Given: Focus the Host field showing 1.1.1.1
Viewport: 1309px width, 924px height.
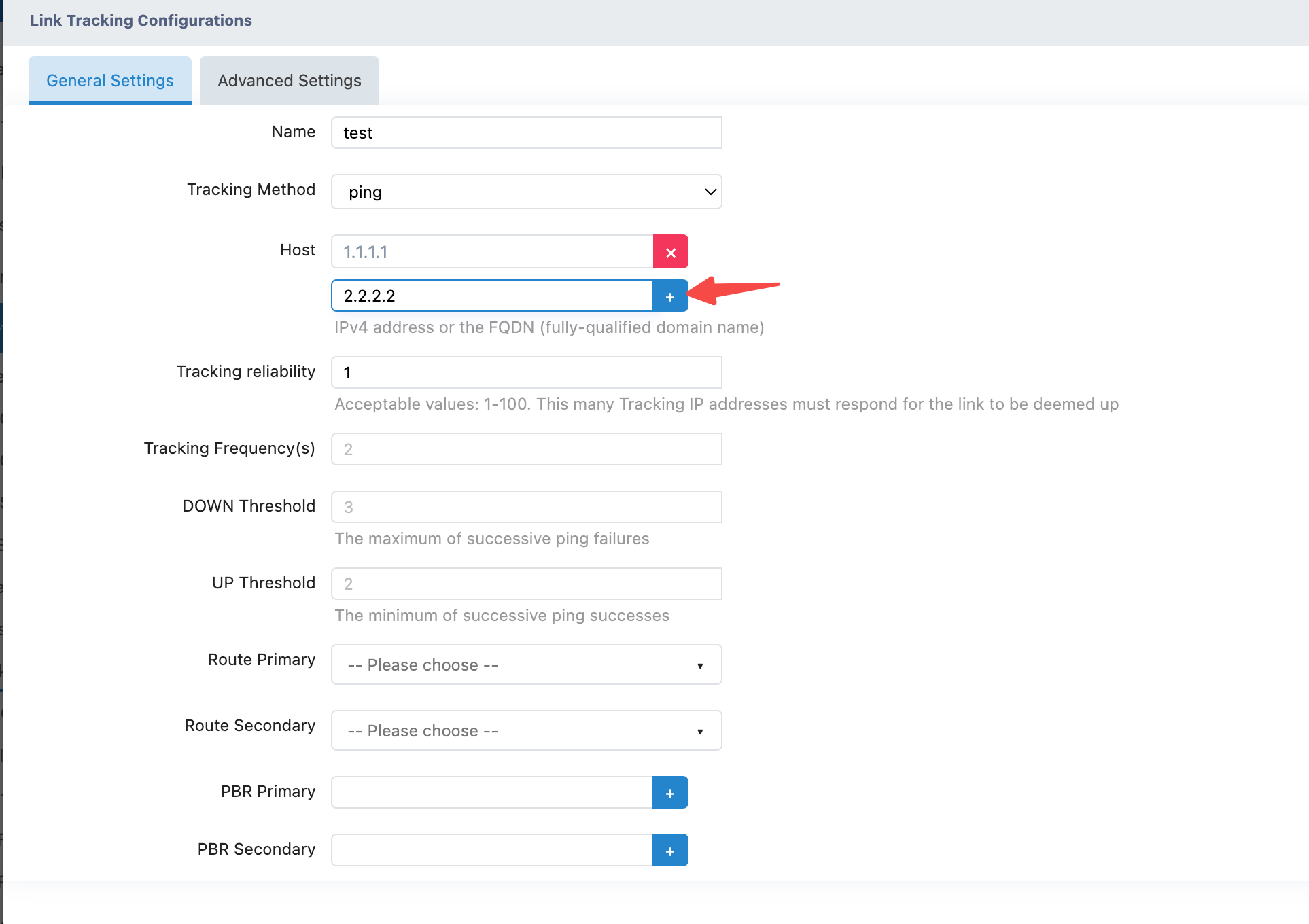Looking at the screenshot, I should click(491, 252).
